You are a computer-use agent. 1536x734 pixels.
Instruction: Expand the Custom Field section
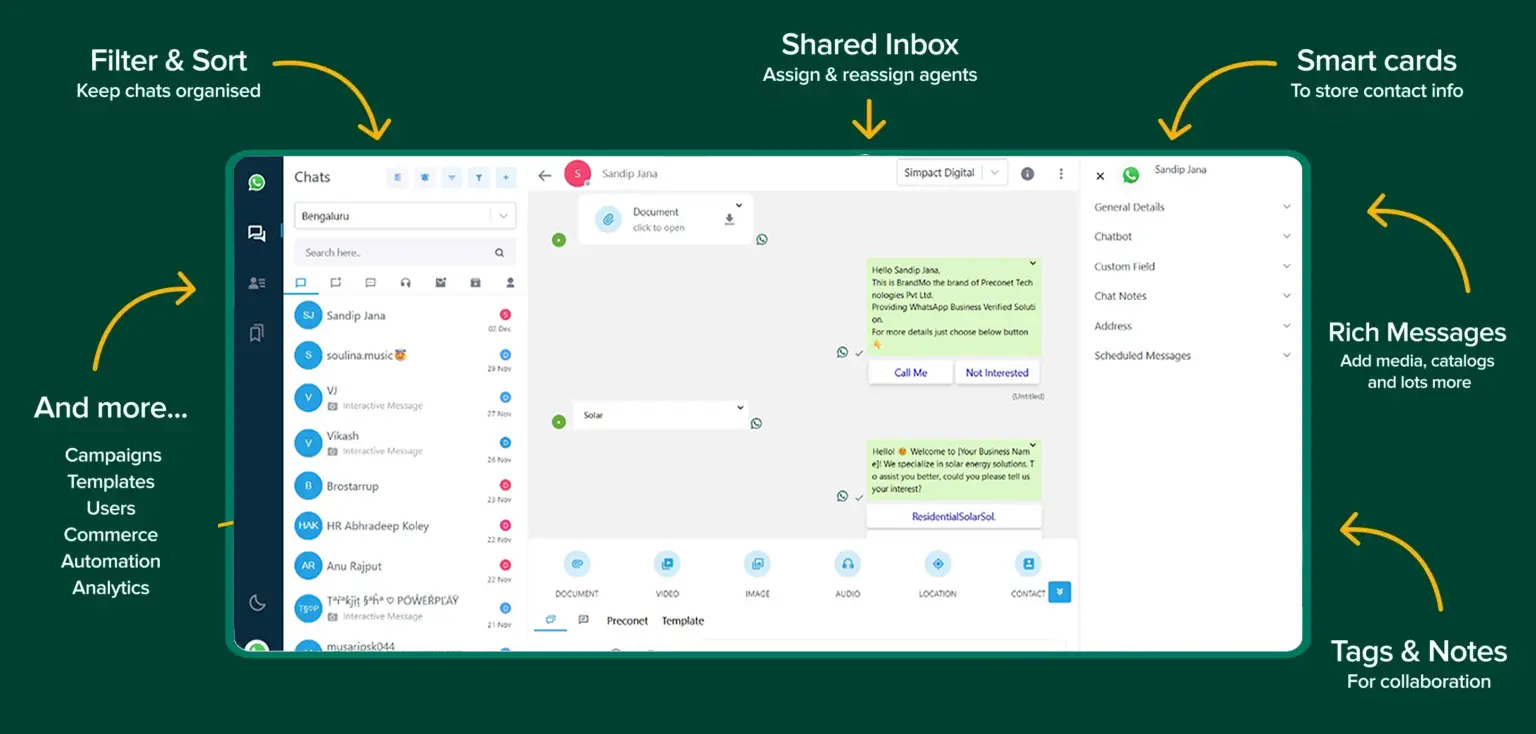point(1193,267)
